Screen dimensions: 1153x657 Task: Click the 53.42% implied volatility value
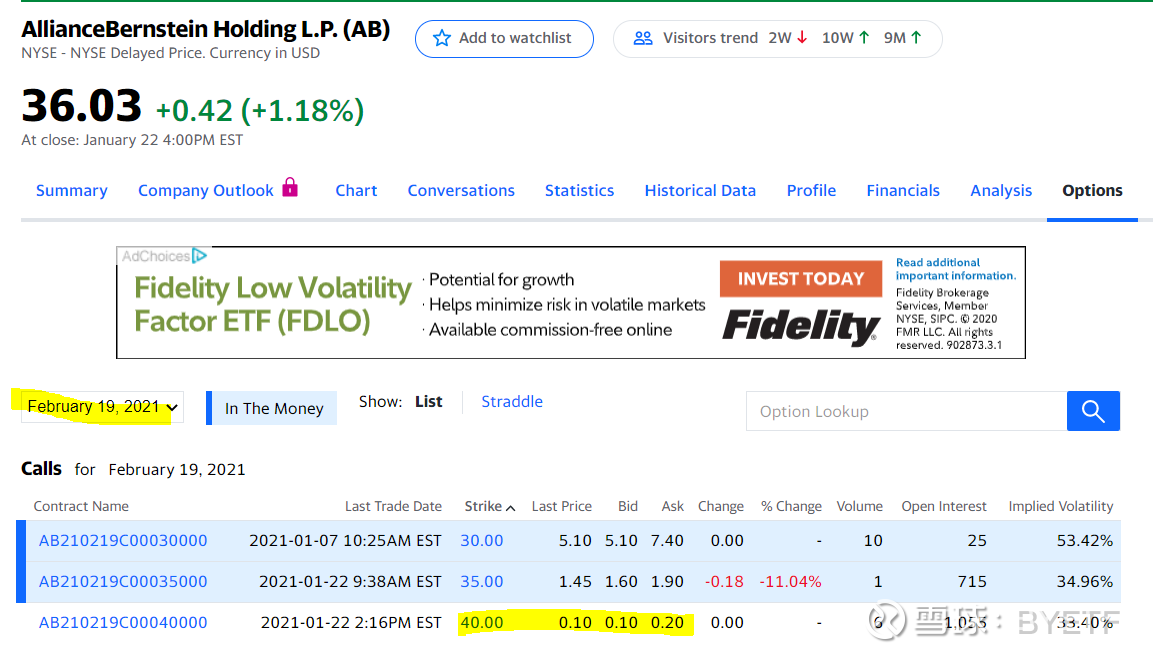pyautogui.click(x=1085, y=541)
